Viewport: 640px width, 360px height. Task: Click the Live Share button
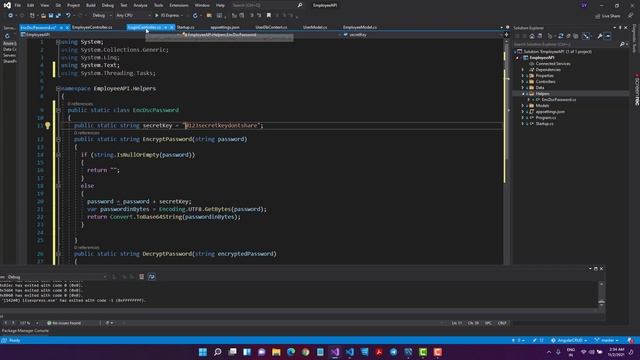point(608,16)
